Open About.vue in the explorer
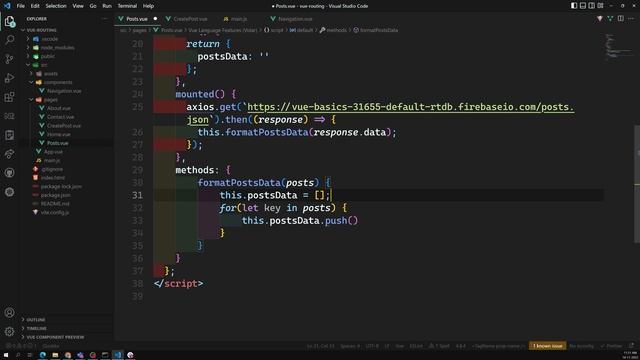The image size is (640, 360). (59, 108)
